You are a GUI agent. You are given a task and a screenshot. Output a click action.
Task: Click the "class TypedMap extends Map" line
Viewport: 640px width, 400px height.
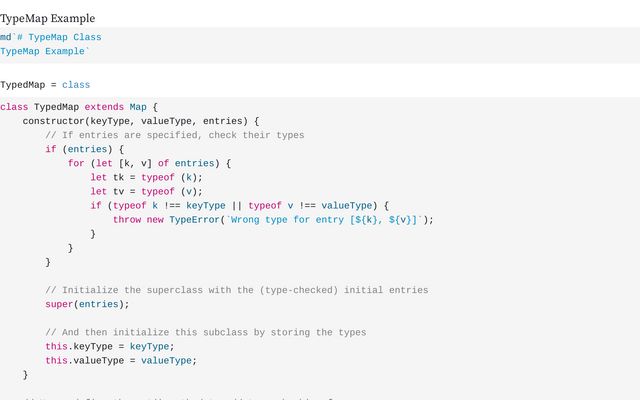[79, 107]
